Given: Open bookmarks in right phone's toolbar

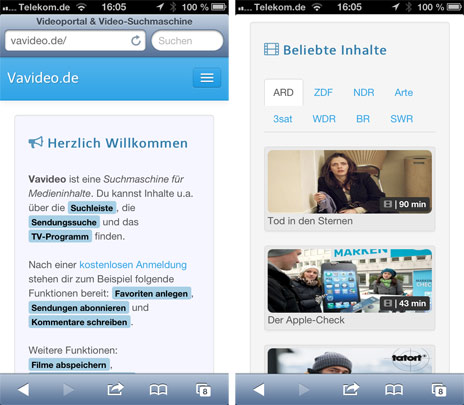Looking at the screenshot, I should tap(394, 390).
